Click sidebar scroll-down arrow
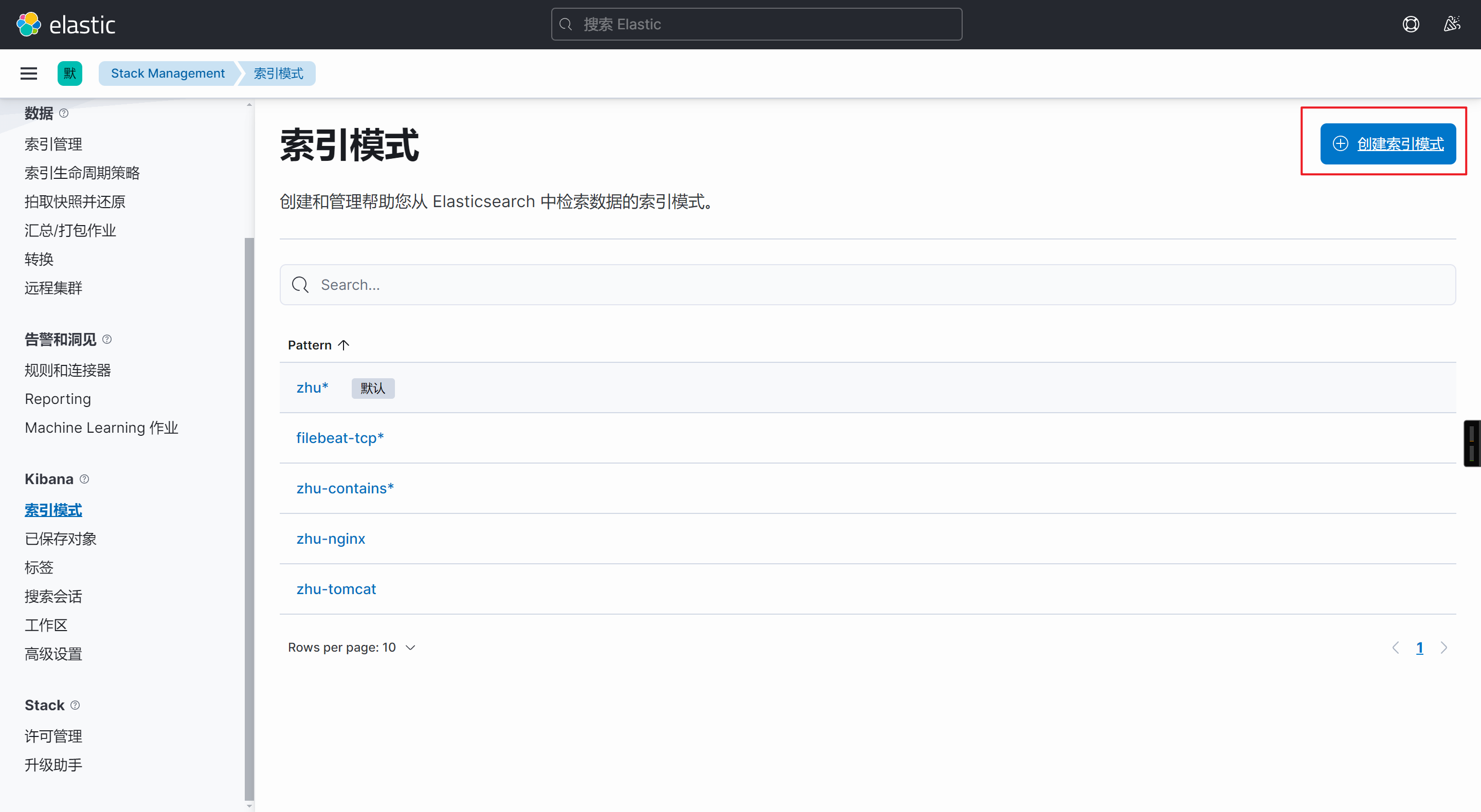 click(249, 806)
